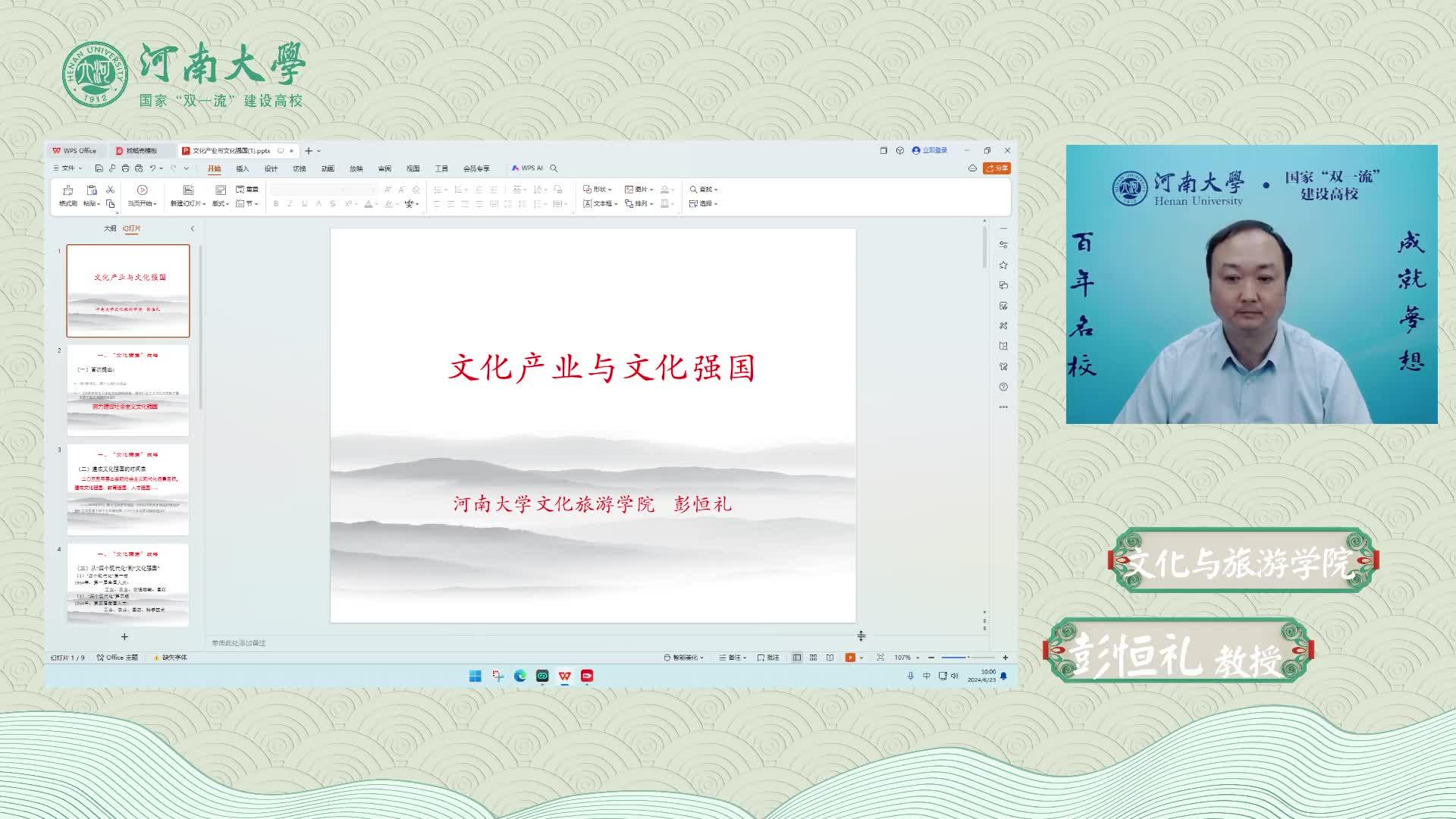This screenshot has height=819, width=1456.
Task: Open the File (文件) menu dropdown
Action: (x=67, y=168)
